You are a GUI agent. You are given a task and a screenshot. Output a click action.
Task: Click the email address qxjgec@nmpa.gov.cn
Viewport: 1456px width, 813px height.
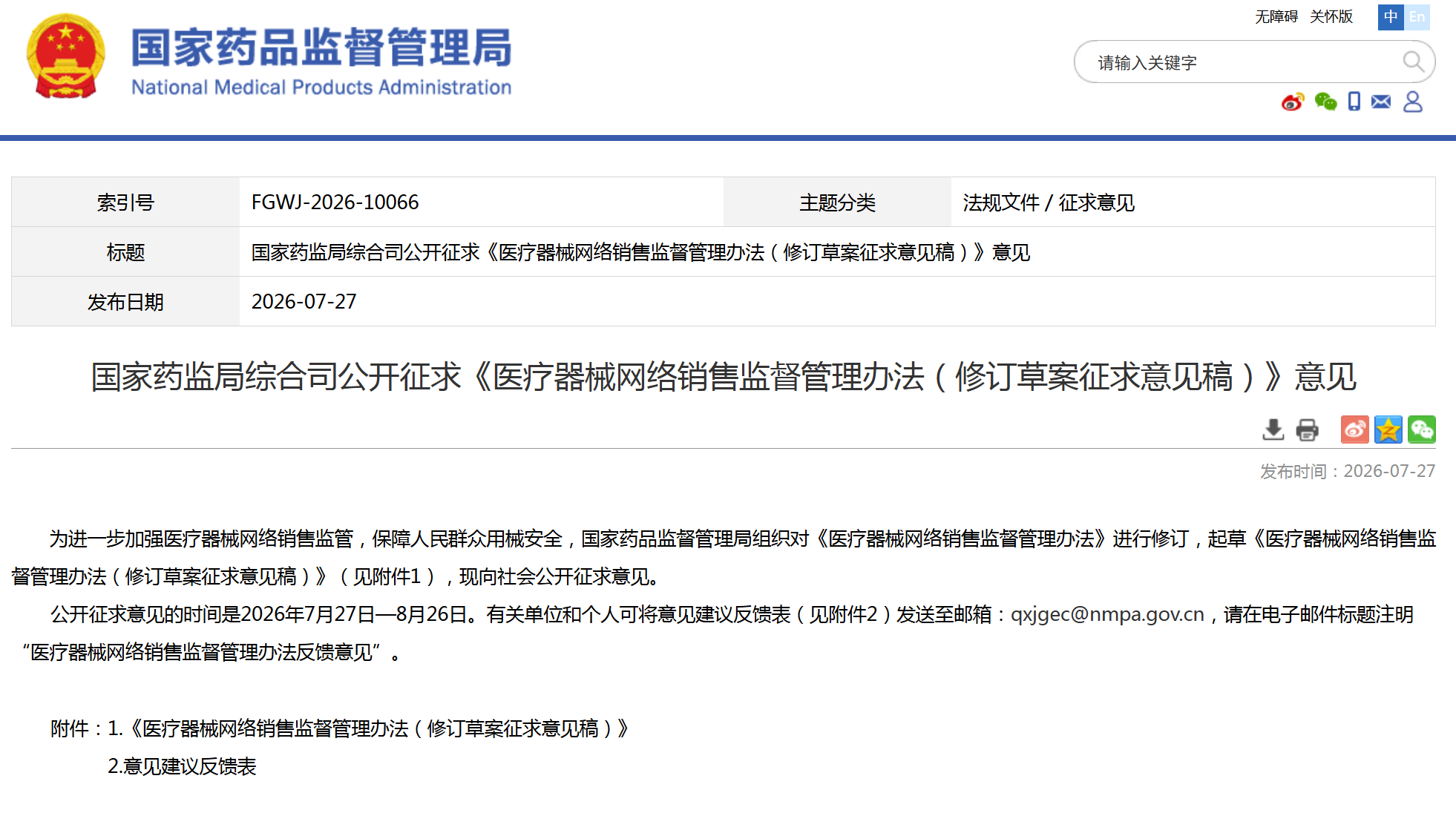[x=1107, y=615]
